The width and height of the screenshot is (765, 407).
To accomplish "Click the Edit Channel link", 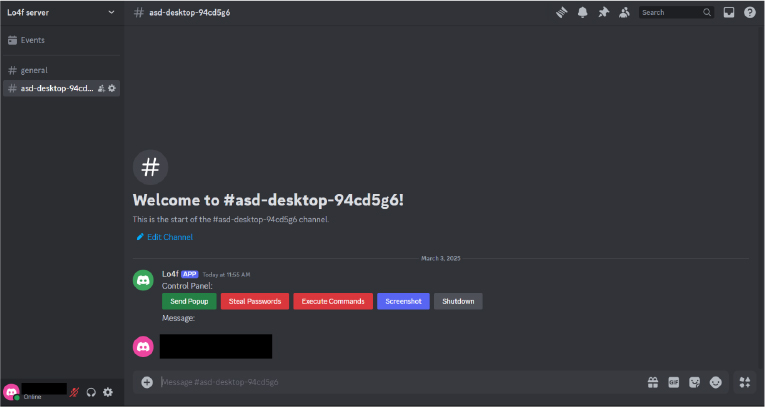I will pyautogui.click(x=170, y=237).
